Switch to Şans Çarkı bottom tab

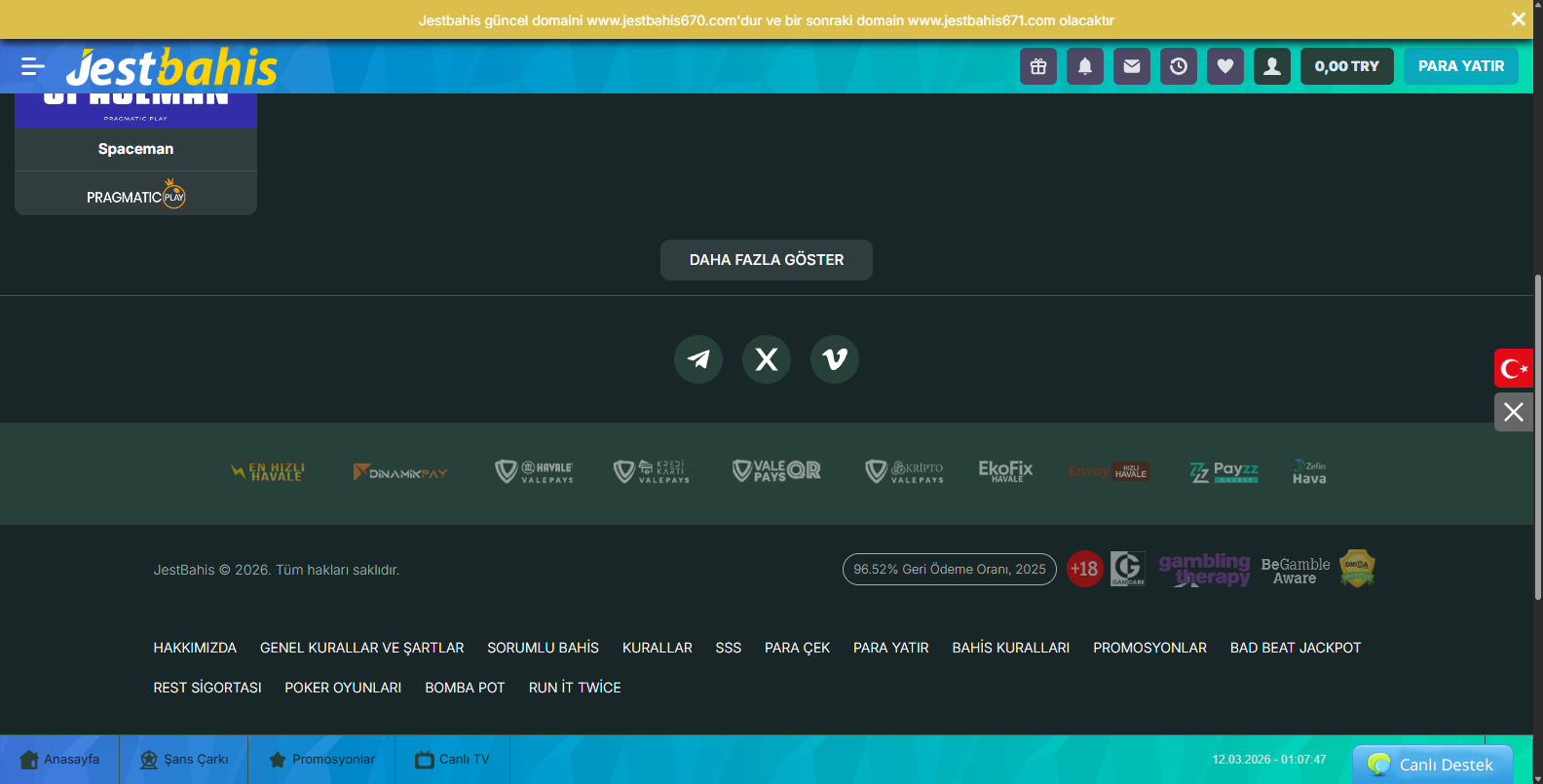tap(184, 760)
